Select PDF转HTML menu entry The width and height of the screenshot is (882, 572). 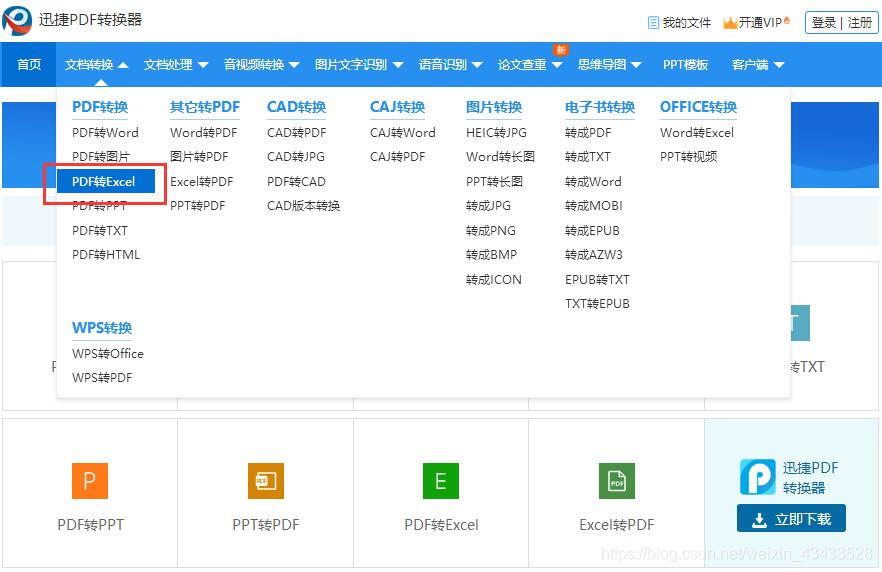[x=106, y=255]
